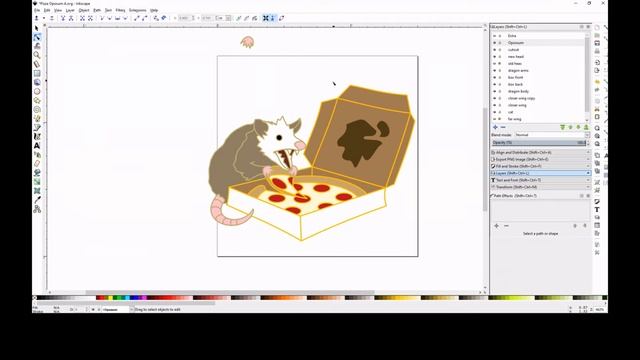Expand the Transform panel
The height and width of the screenshot is (360, 640).
point(541,187)
